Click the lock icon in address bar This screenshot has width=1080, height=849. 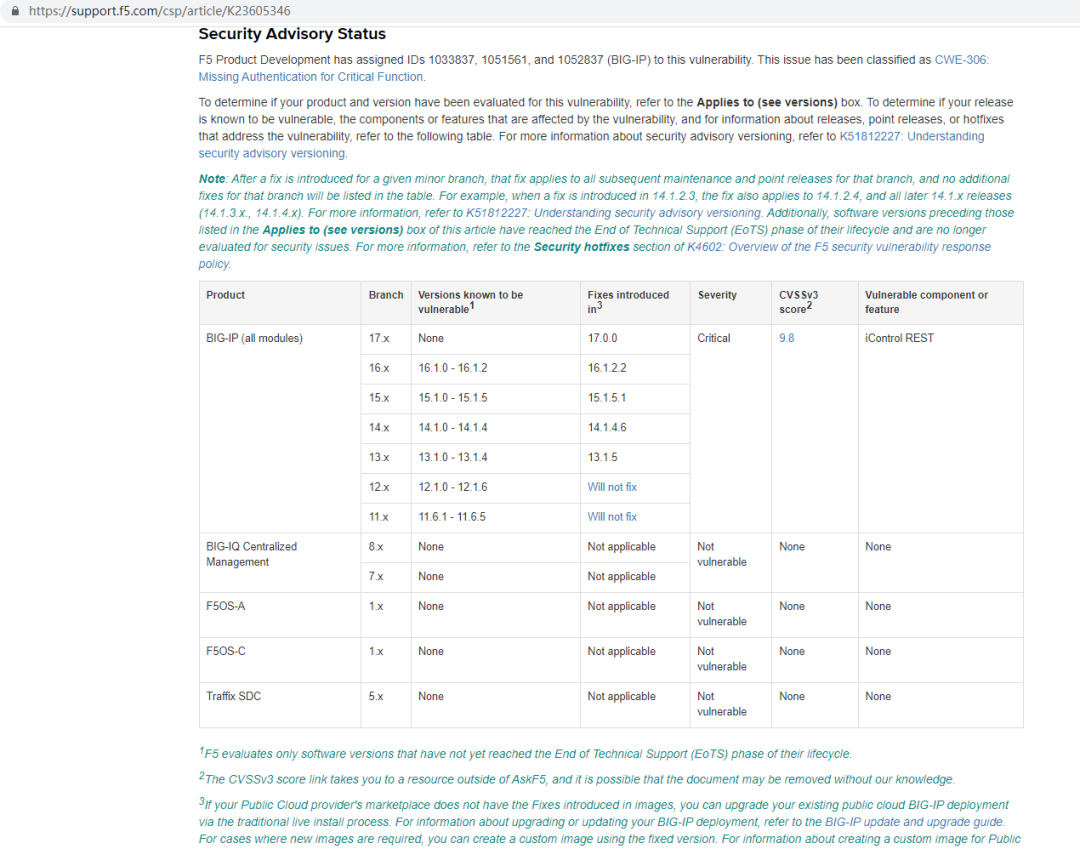(15, 11)
